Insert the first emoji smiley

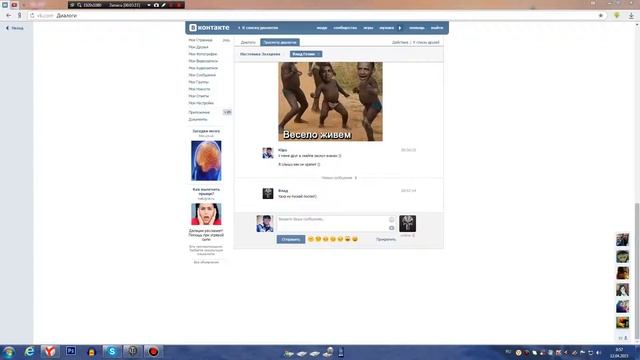click(x=311, y=239)
